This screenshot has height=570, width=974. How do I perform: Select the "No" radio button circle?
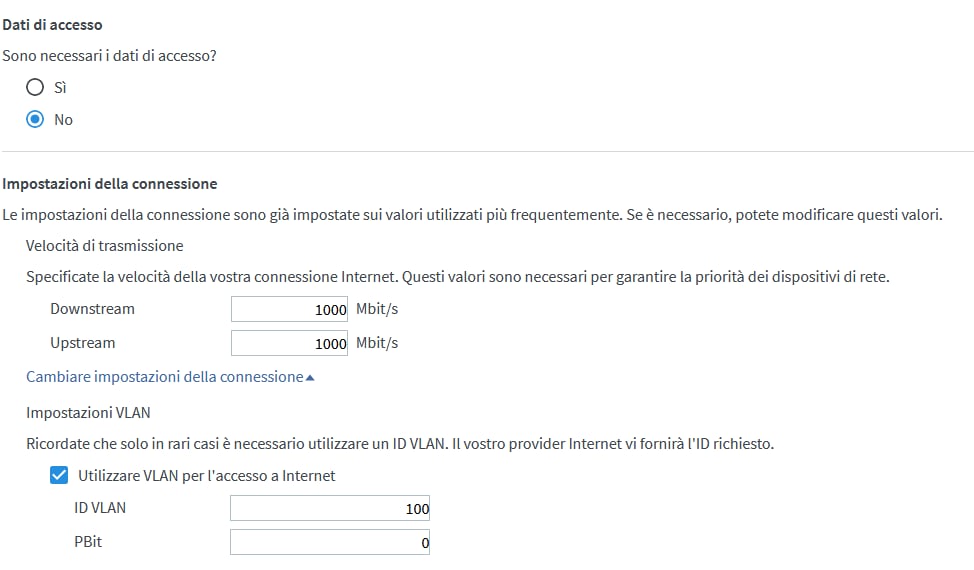(35, 119)
